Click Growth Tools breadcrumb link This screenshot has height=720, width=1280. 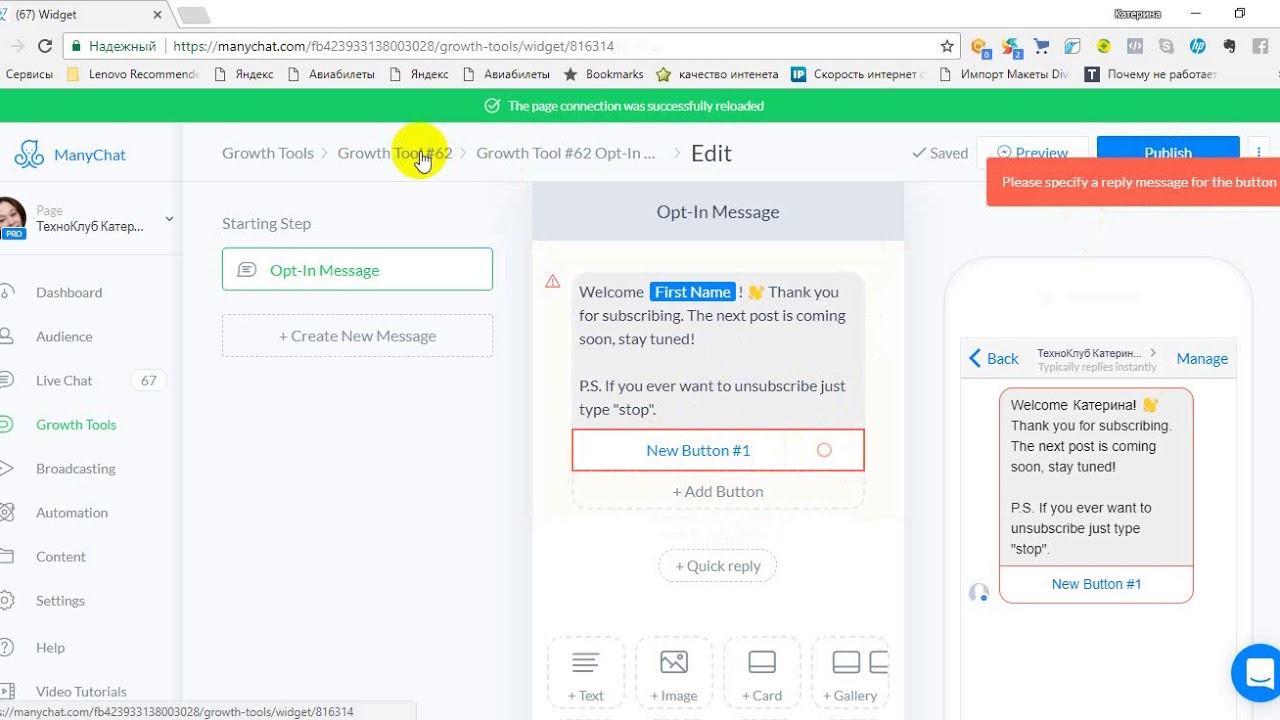268,153
